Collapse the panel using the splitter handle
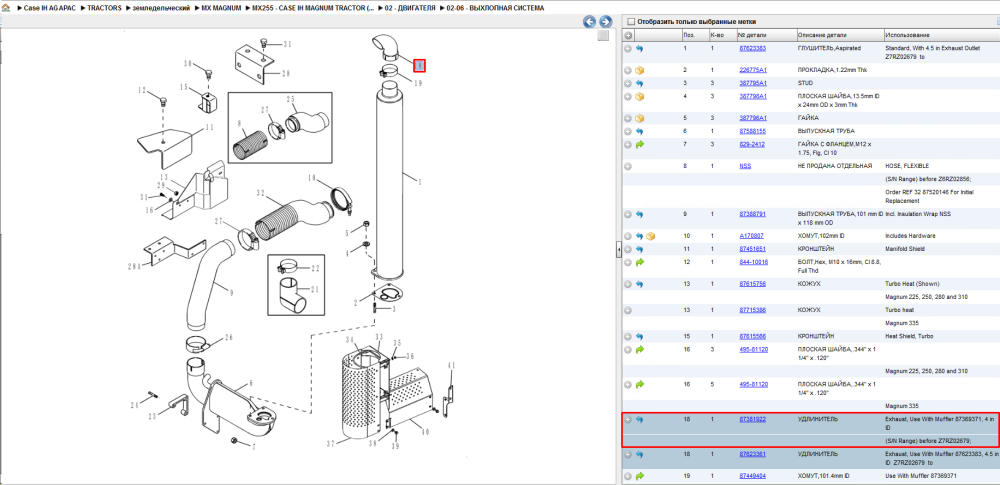Image resolution: width=1000 pixels, height=485 pixels. point(619,250)
